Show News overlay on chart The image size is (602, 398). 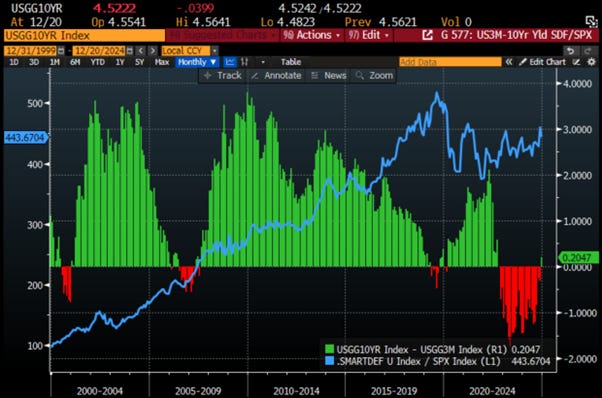coord(329,75)
